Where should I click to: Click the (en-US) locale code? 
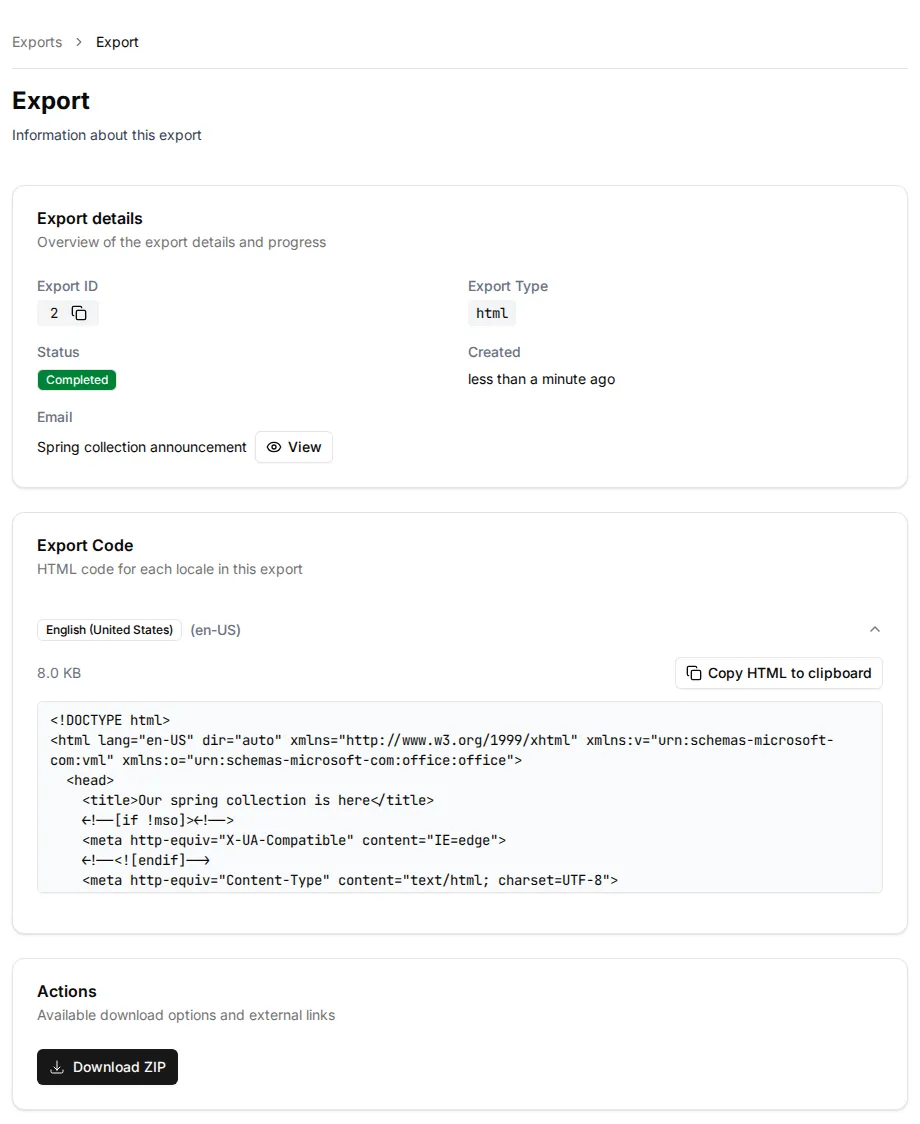point(216,630)
